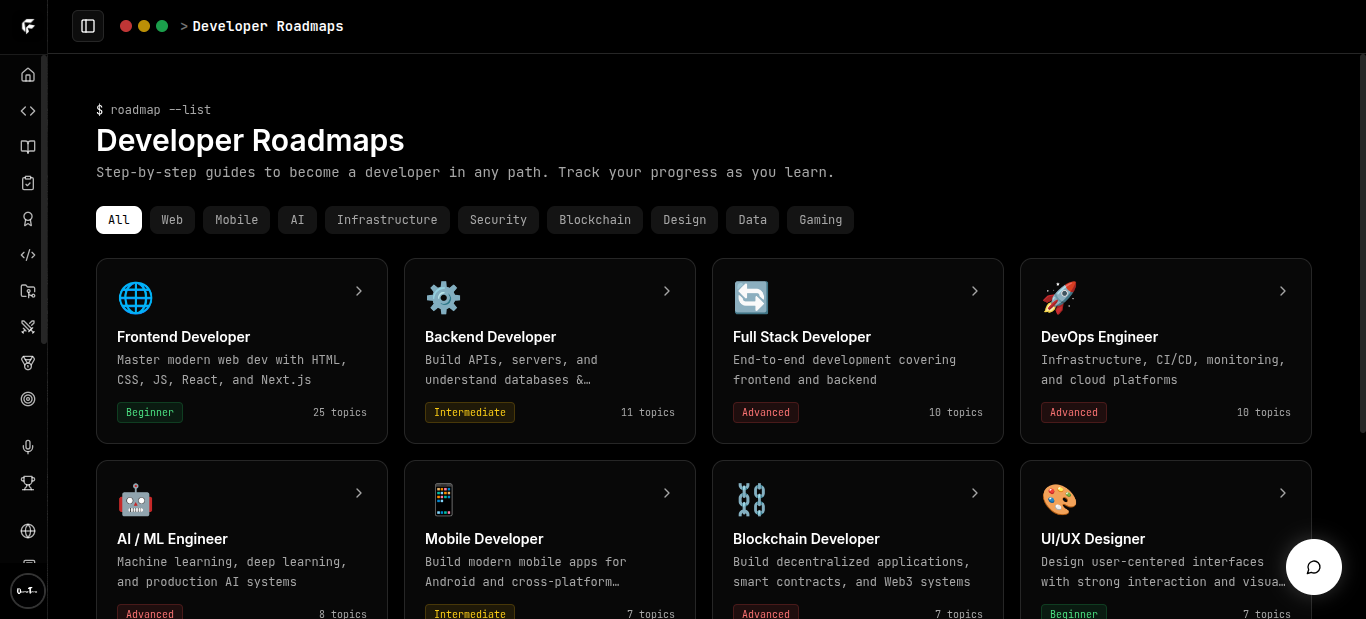1366x619 pixels.
Task: Switch to the Blockchain filter tab
Action: (594, 219)
